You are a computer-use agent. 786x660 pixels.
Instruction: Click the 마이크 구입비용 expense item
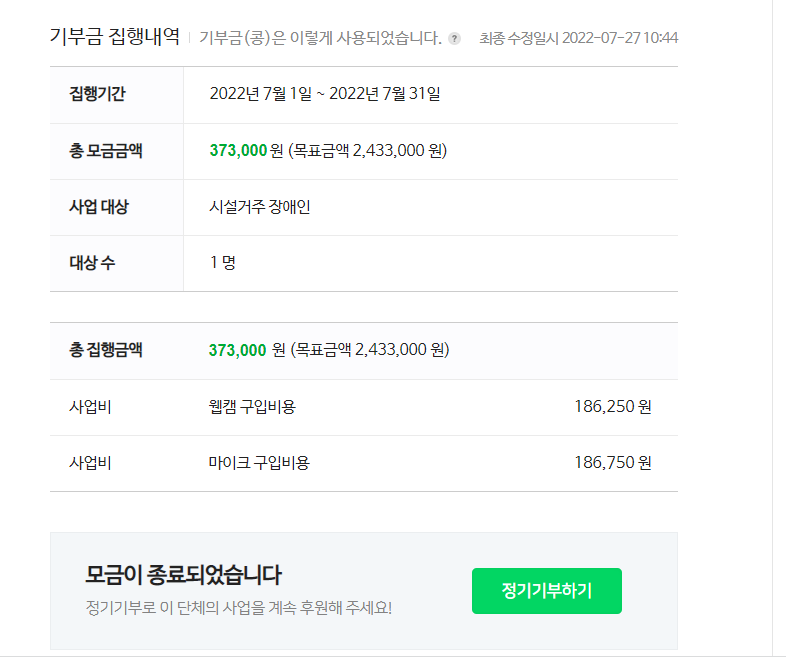[259, 463]
